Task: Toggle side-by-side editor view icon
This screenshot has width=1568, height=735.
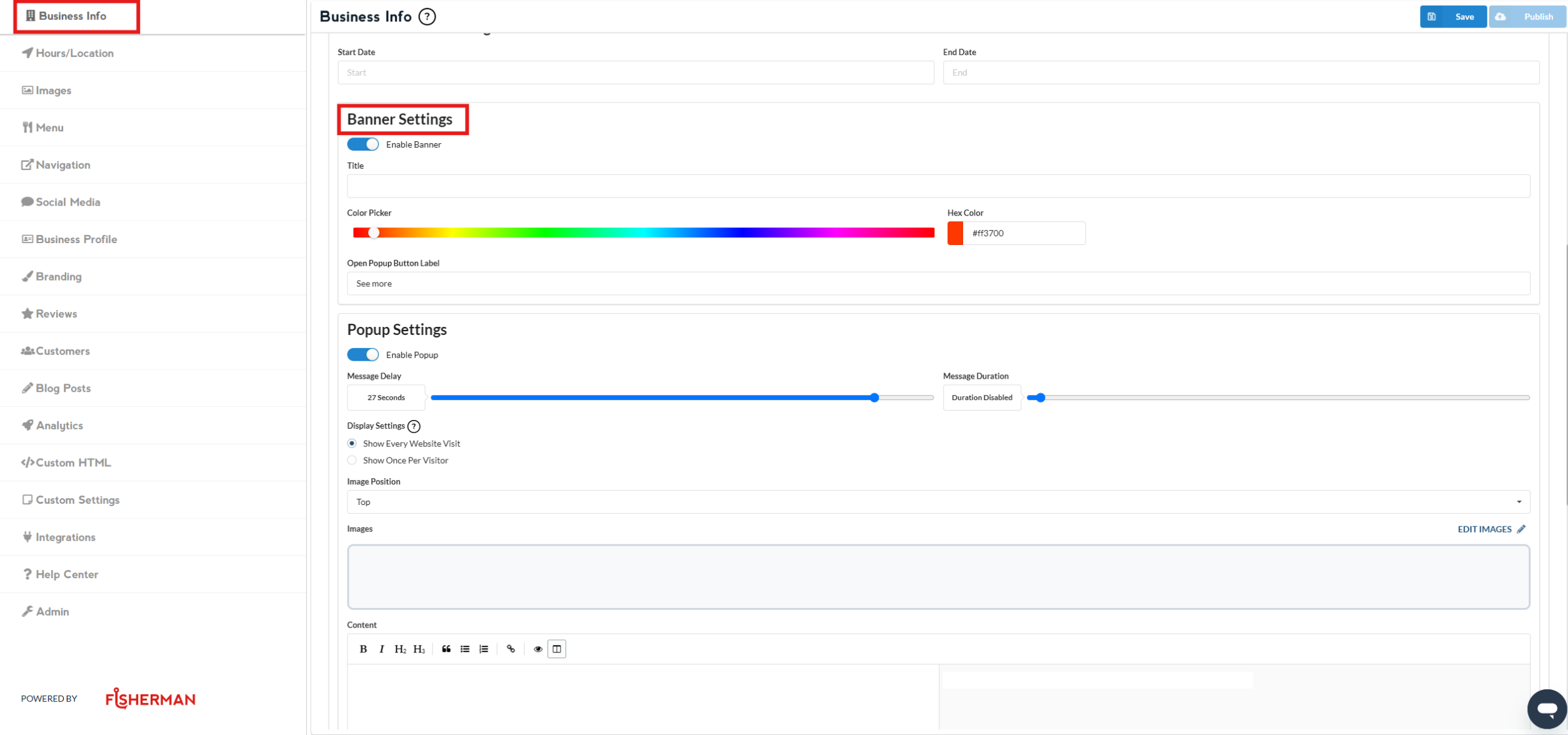Action: (x=556, y=649)
